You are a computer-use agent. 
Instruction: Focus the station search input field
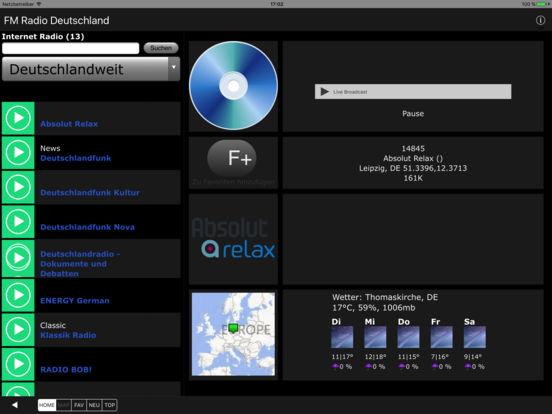click(x=70, y=48)
